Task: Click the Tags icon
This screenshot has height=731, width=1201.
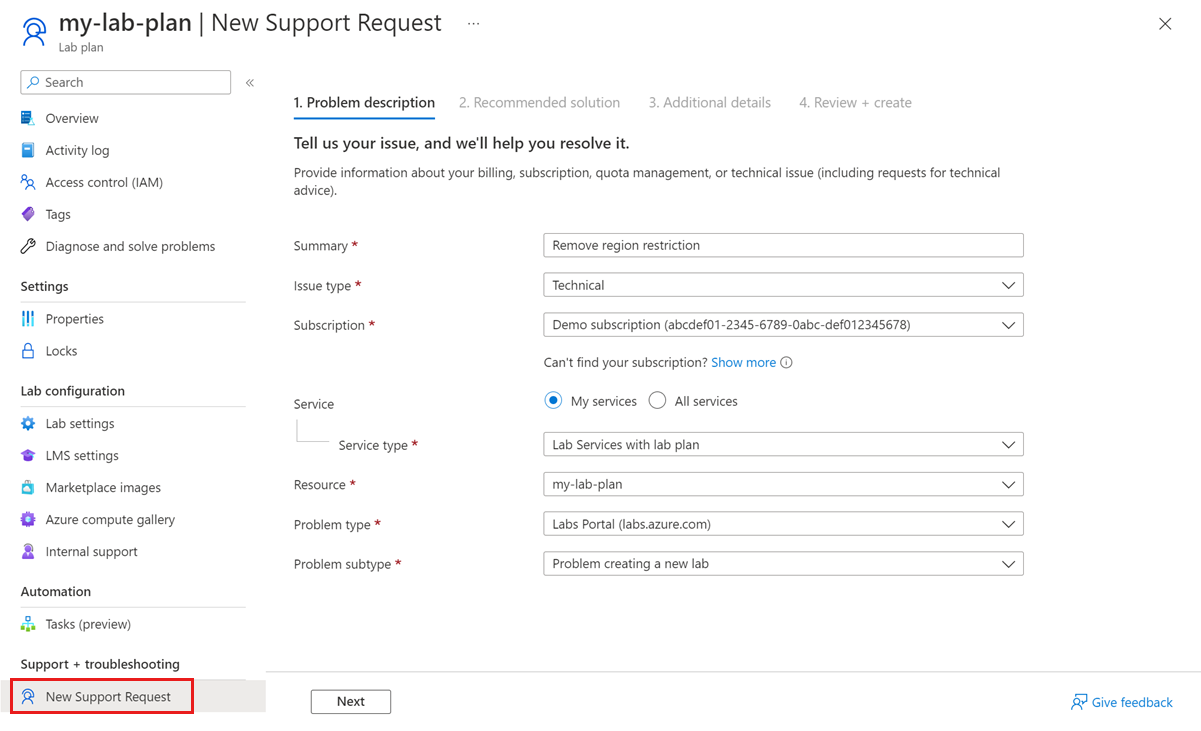Action: [28, 214]
